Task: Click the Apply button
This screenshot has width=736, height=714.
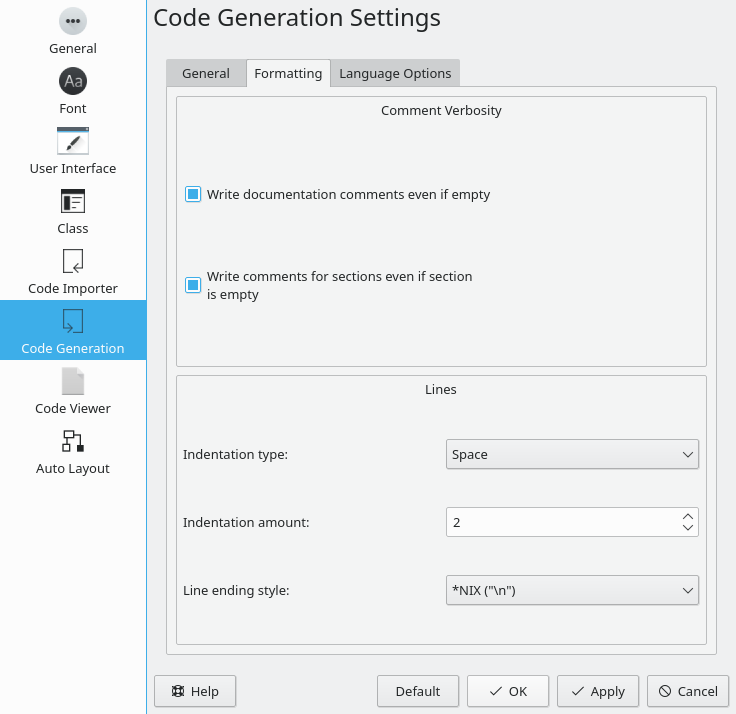Action: (x=598, y=691)
